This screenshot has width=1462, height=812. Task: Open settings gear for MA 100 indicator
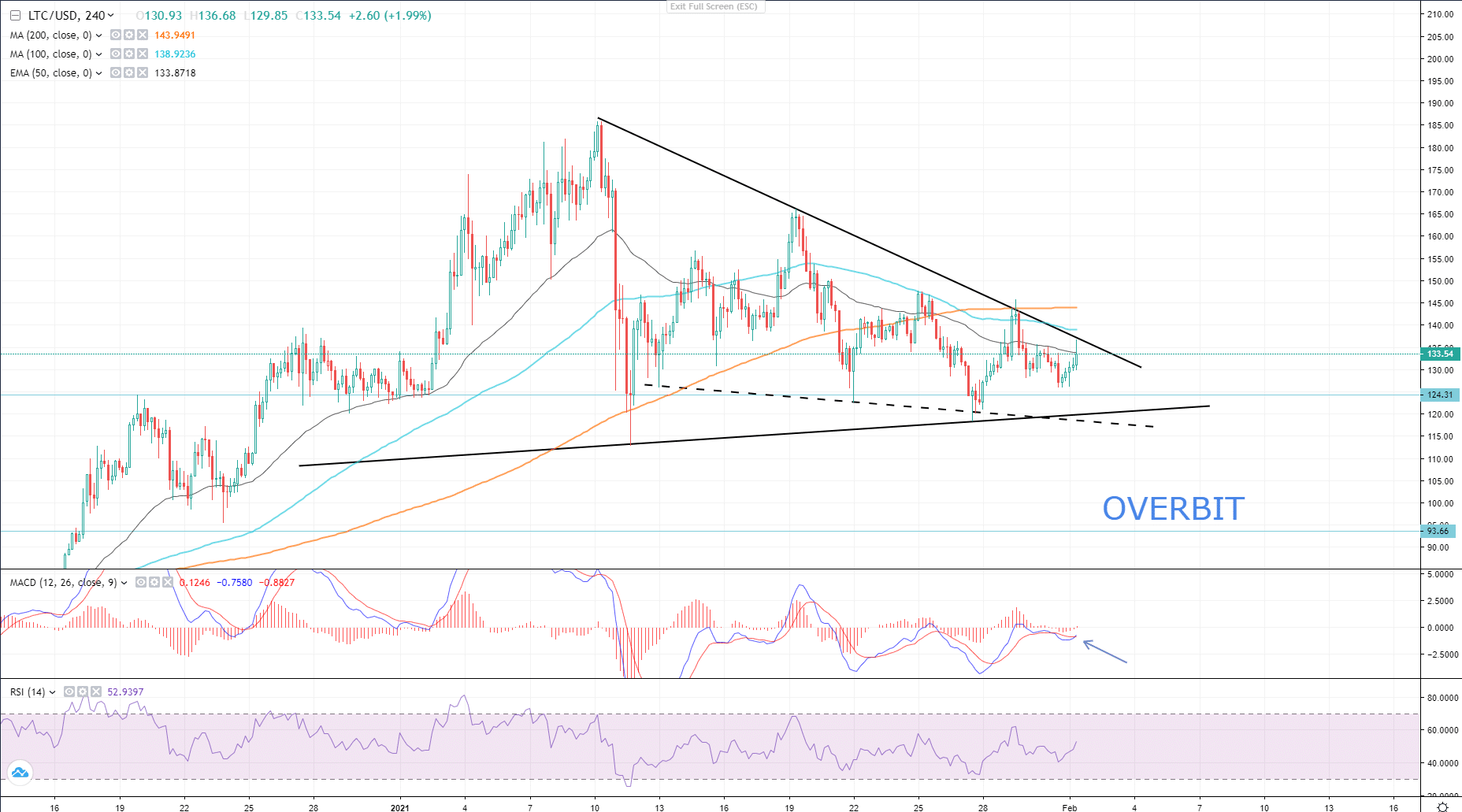coord(129,54)
